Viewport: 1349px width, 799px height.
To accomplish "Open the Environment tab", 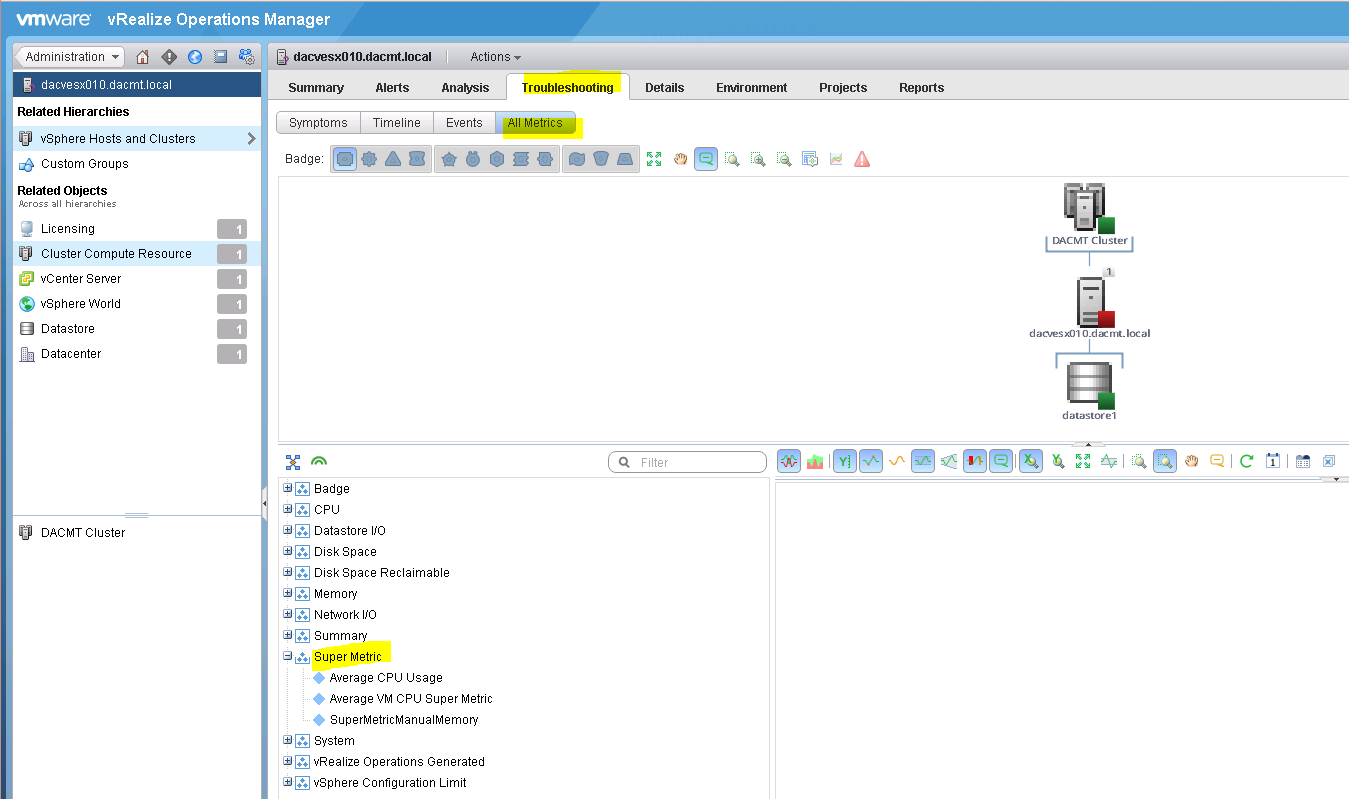I will click(x=752, y=87).
